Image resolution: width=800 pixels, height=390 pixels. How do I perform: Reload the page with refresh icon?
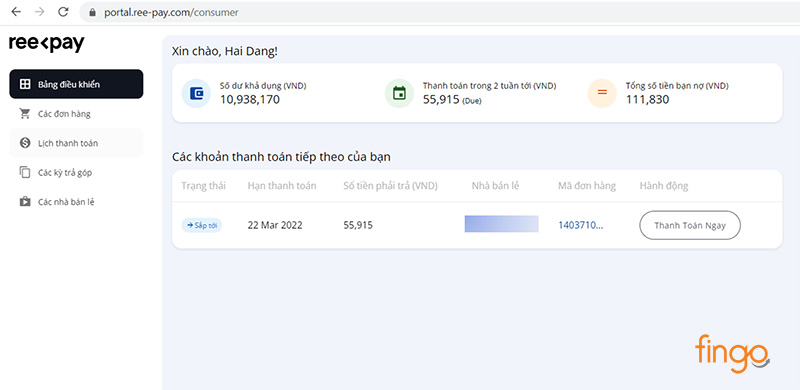(63, 12)
